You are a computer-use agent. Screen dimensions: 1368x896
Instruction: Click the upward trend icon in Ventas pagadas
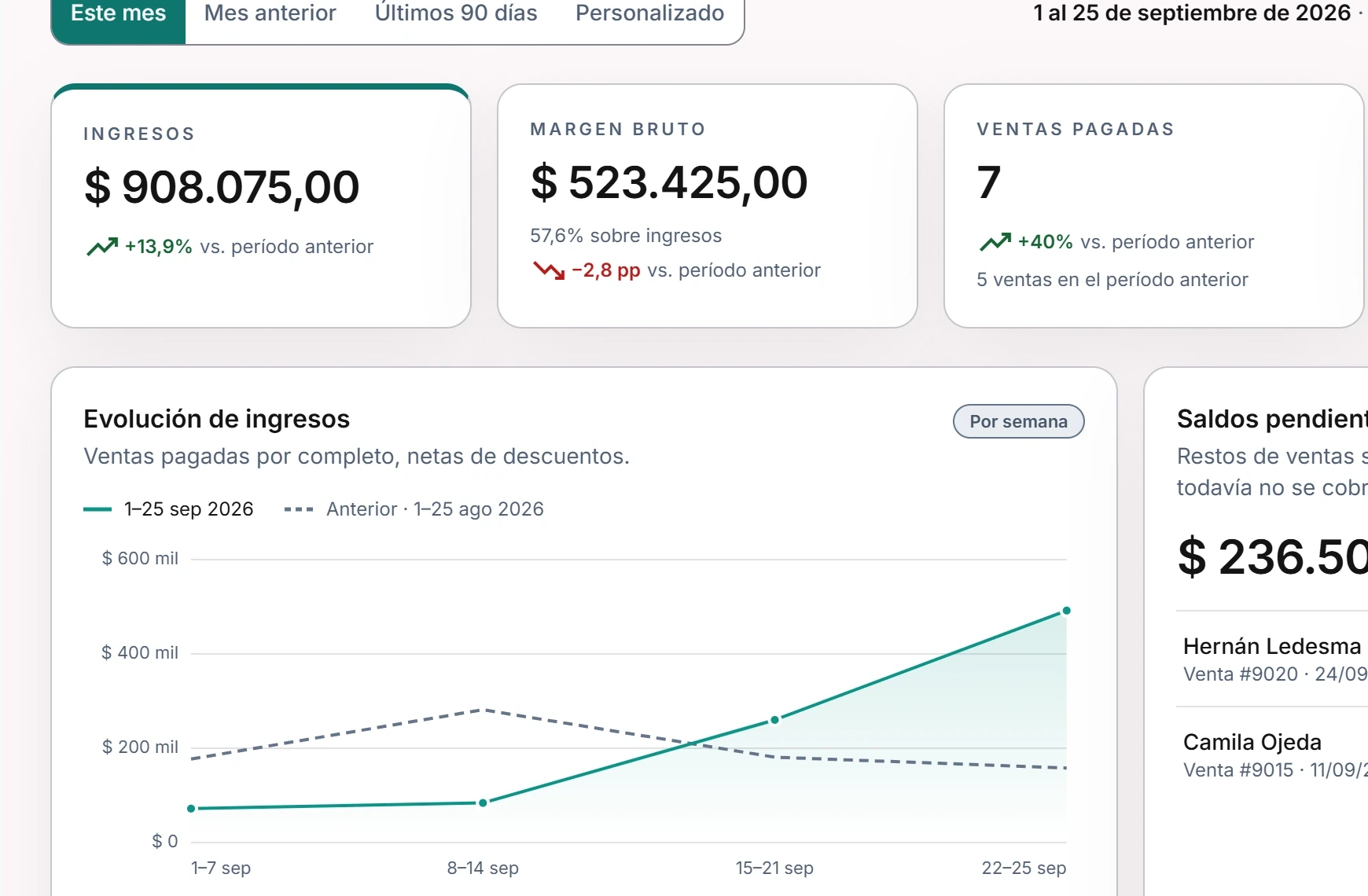click(995, 242)
